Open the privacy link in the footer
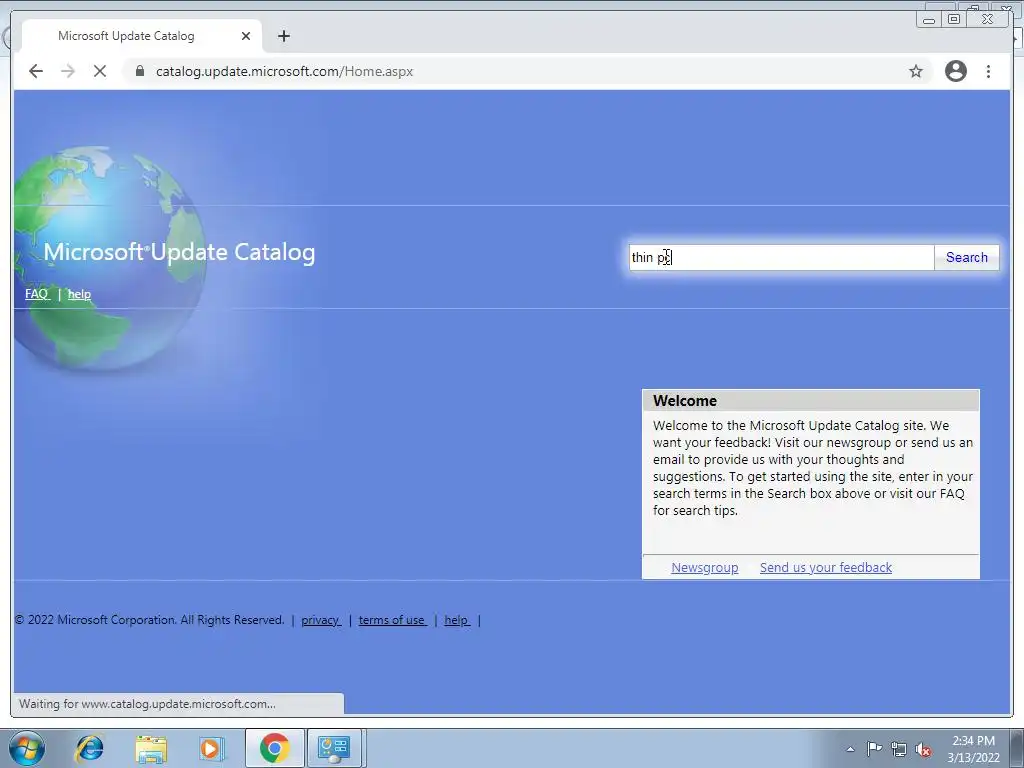The height and width of the screenshot is (768, 1024). pyautogui.click(x=321, y=620)
